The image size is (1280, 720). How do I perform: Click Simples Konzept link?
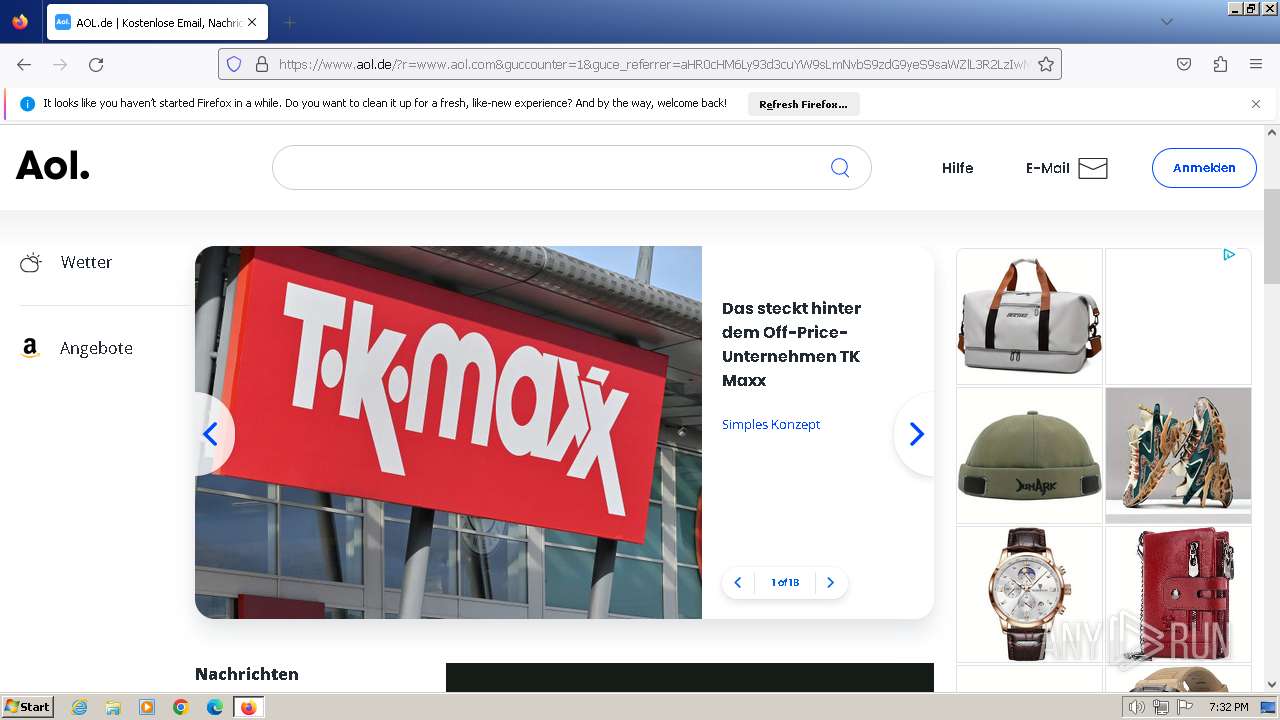coord(771,424)
